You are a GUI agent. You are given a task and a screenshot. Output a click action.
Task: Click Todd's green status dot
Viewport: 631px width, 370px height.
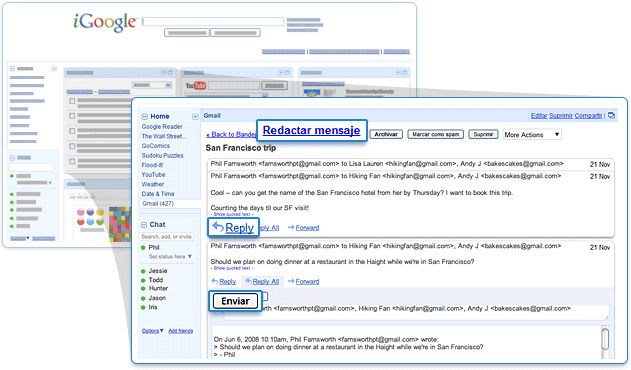(143, 280)
